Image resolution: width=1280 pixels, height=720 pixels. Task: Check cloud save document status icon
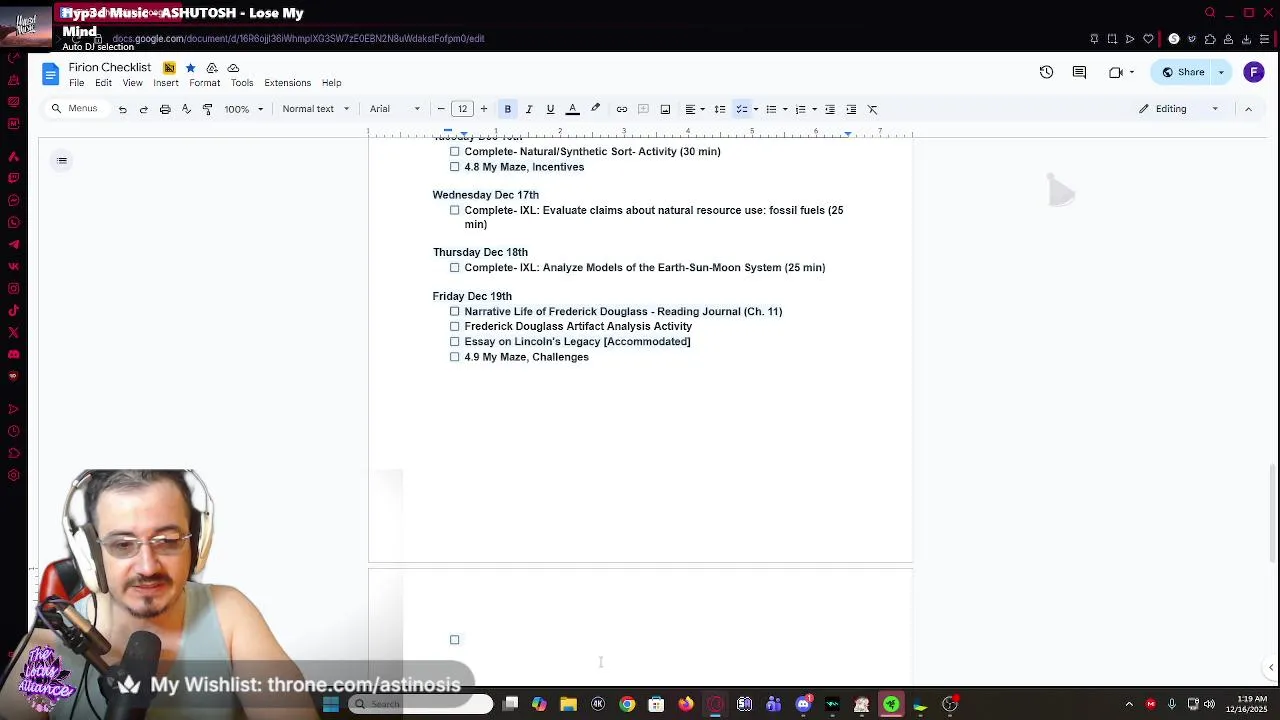tap(233, 68)
